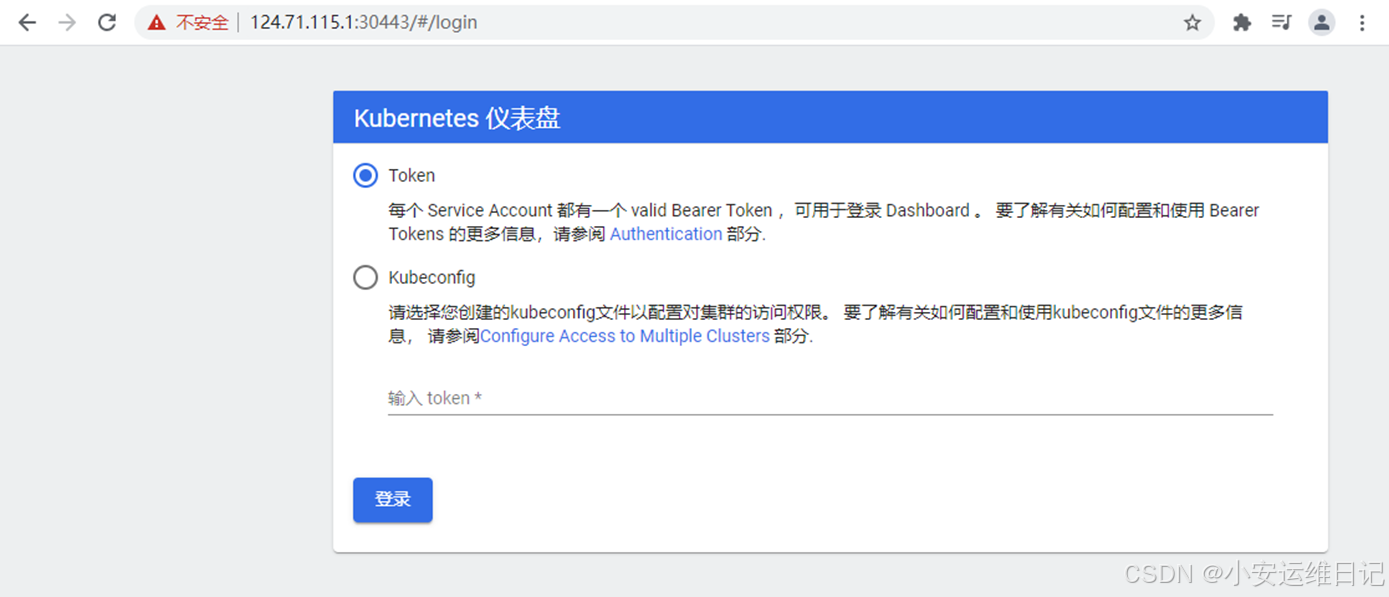Reload the page with the refresh icon
This screenshot has width=1389, height=597.
click(x=107, y=22)
